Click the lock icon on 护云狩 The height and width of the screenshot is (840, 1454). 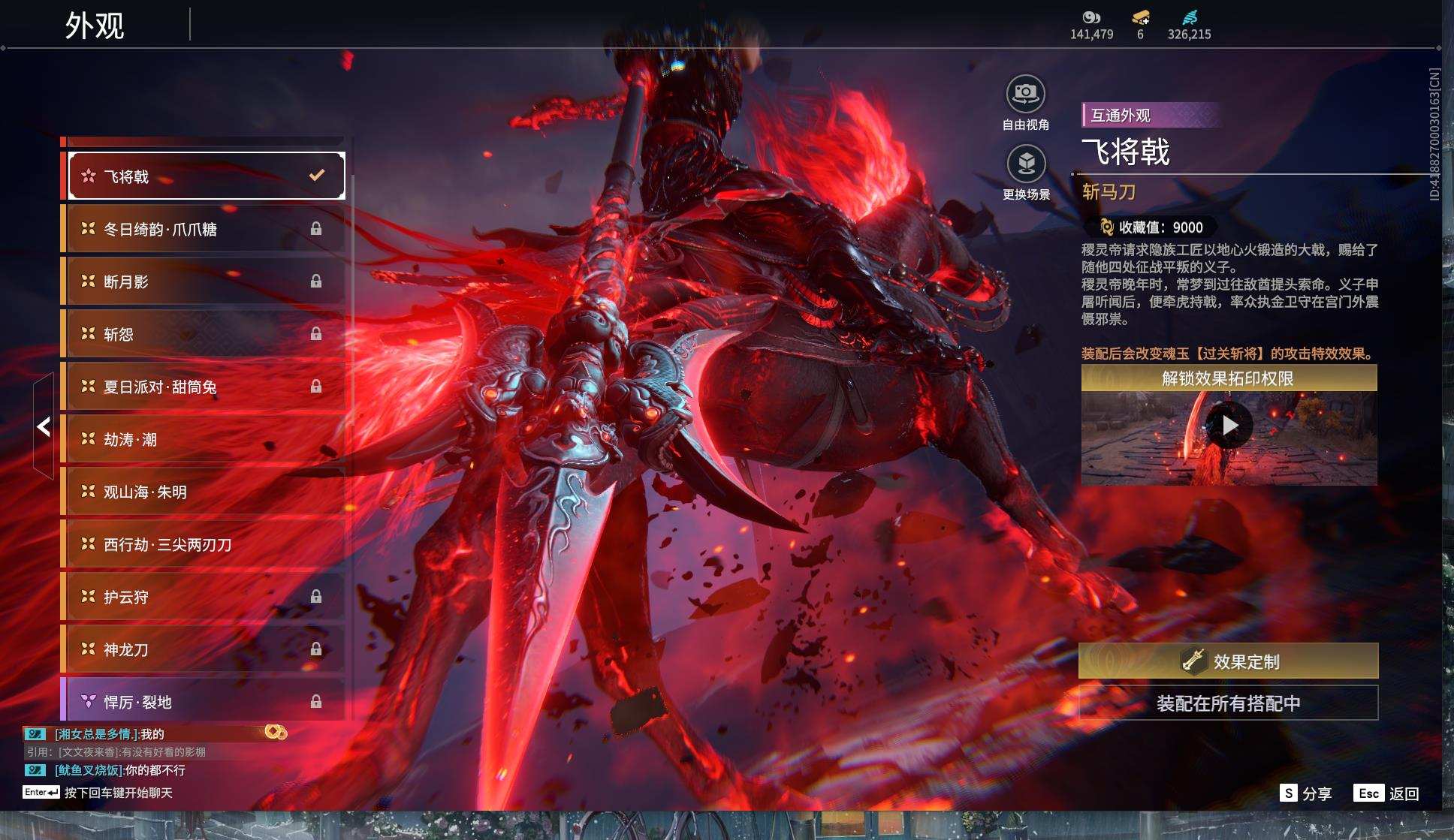click(316, 596)
